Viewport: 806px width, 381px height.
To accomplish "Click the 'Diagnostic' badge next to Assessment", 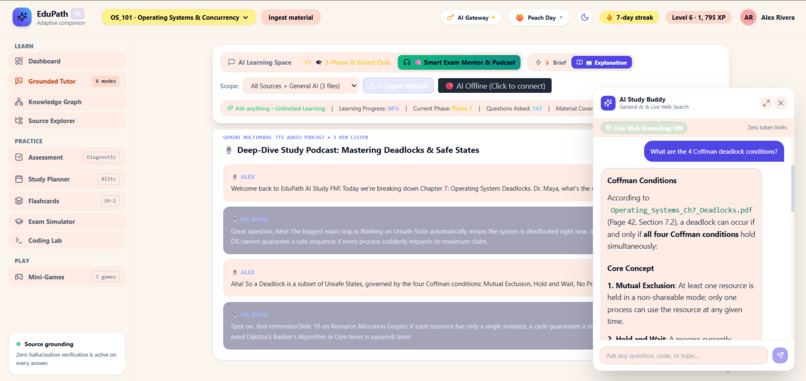I will tap(101, 157).
